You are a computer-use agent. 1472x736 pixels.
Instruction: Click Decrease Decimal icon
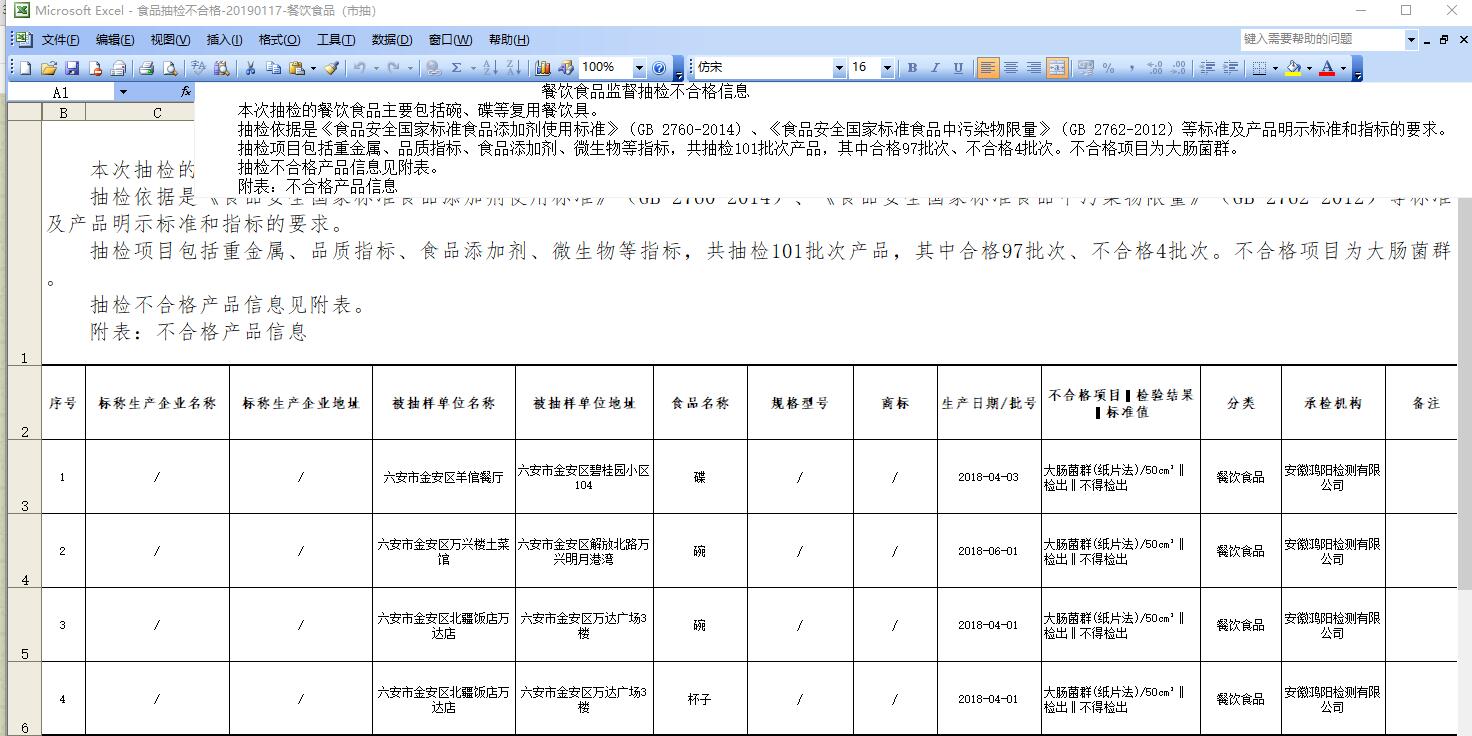[x=1177, y=68]
